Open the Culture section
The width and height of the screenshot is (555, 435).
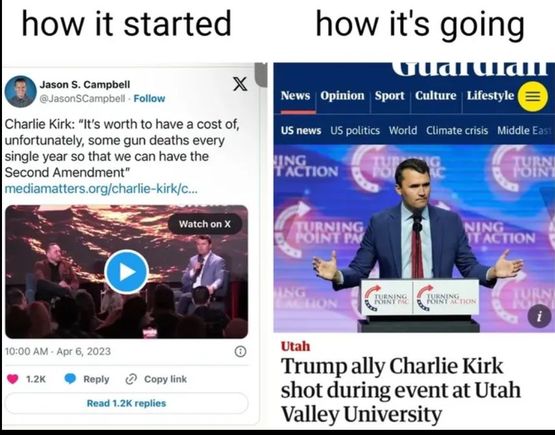[x=436, y=96]
